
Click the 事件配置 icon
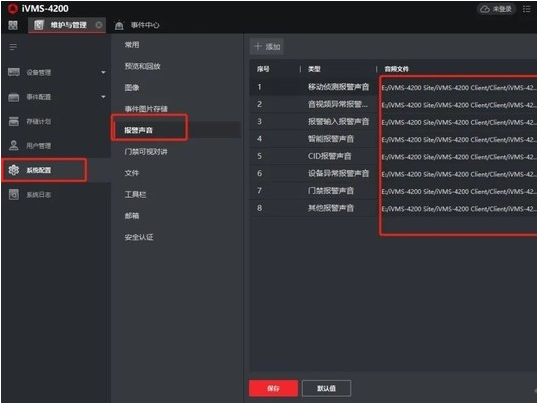pos(14,97)
